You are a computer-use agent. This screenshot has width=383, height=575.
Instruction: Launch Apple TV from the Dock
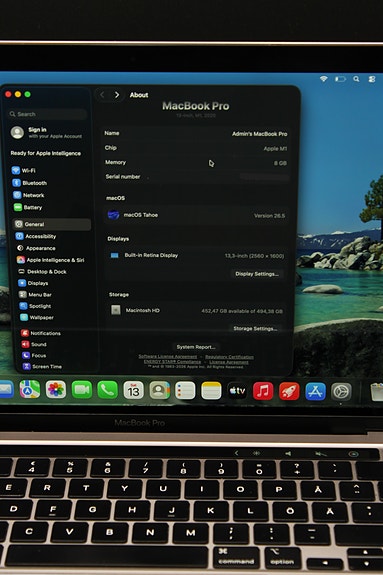click(x=237, y=391)
